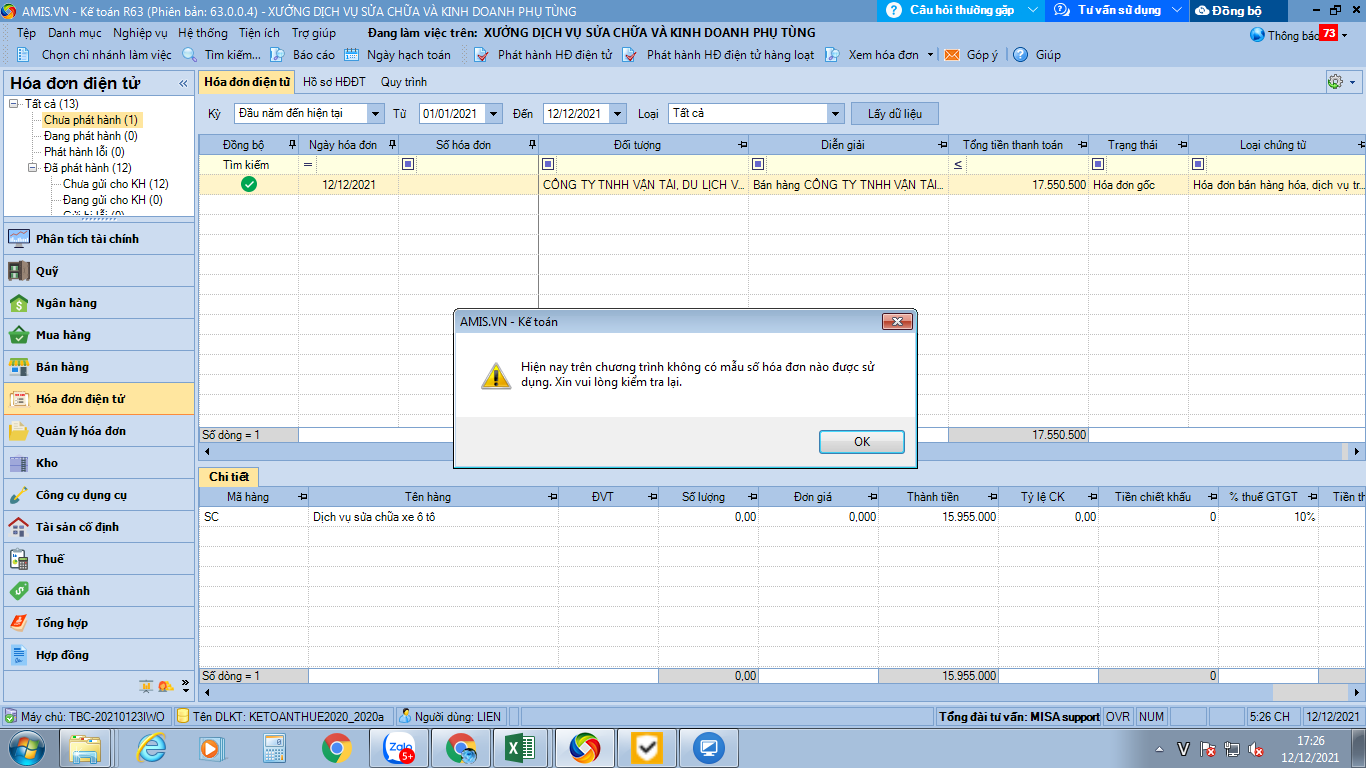
Task: Switch to the Quy trình tab
Action: pos(404,82)
